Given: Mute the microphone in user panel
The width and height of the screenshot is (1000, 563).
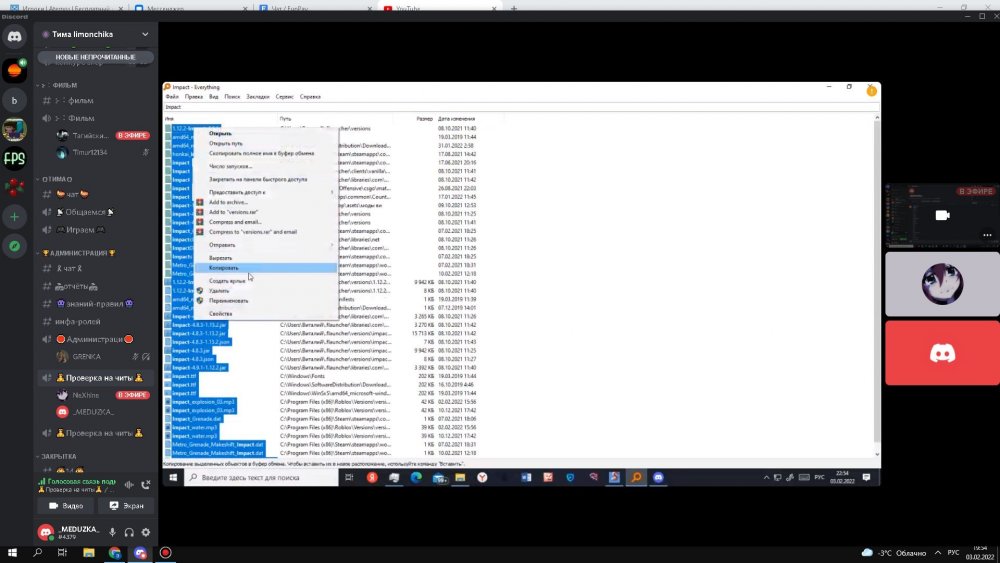Looking at the screenshot, I should click(x=112, y=532).
